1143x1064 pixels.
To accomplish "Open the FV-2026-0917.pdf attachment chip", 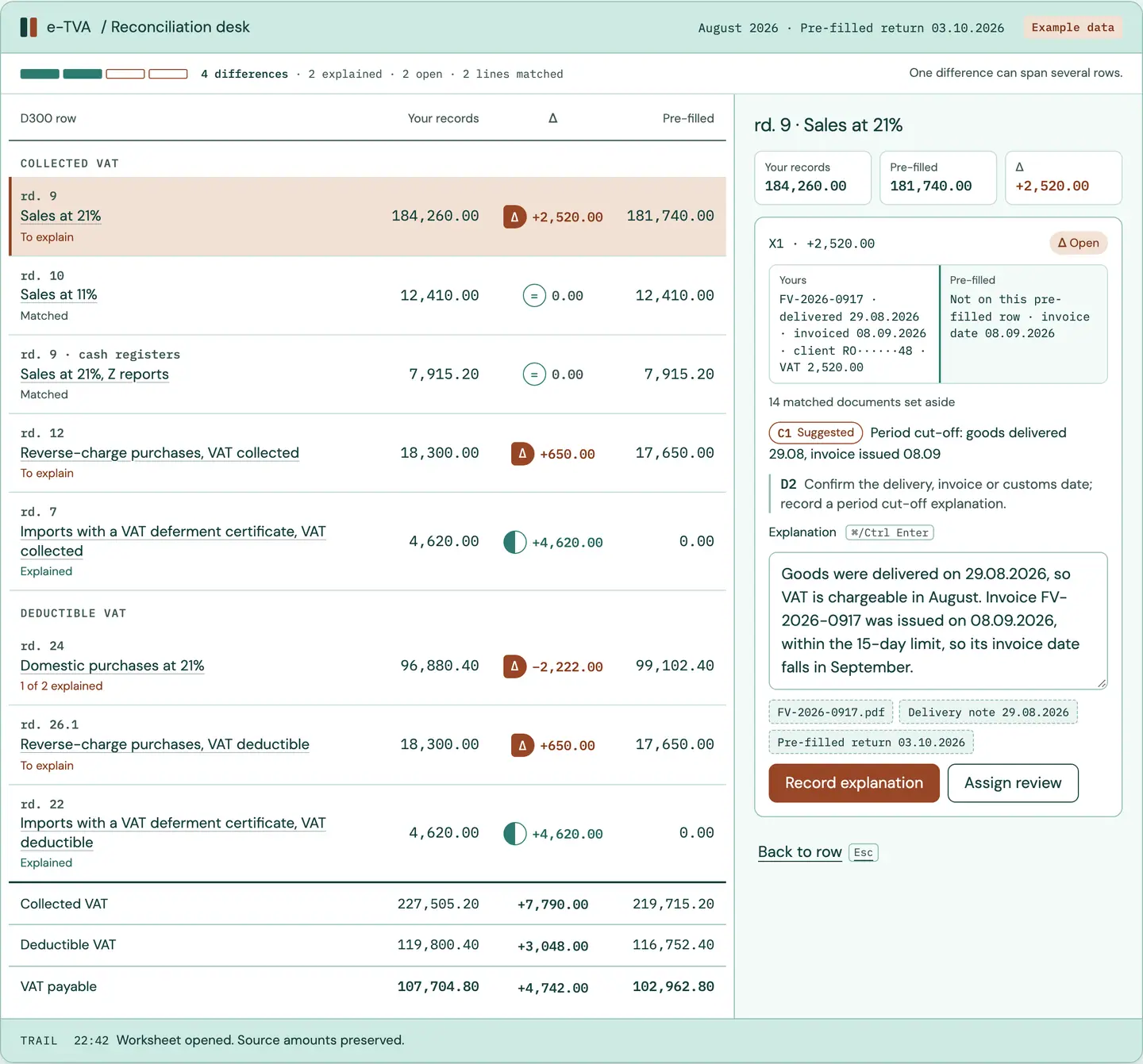I will 831,712.
